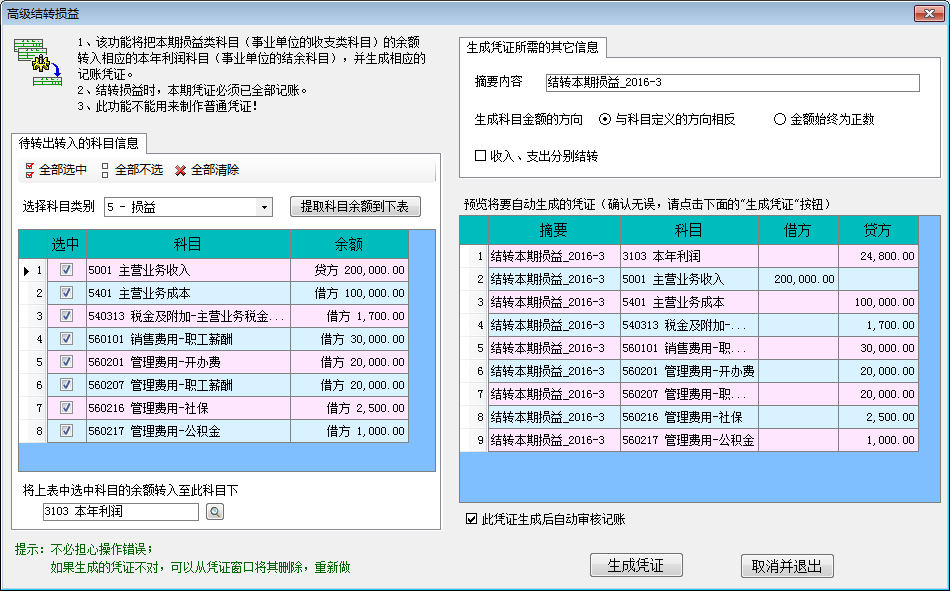Click 提取科目余额到下表 button
This screenshot has height=591, width=950.
pyautogui.click(x=355, y=207)
